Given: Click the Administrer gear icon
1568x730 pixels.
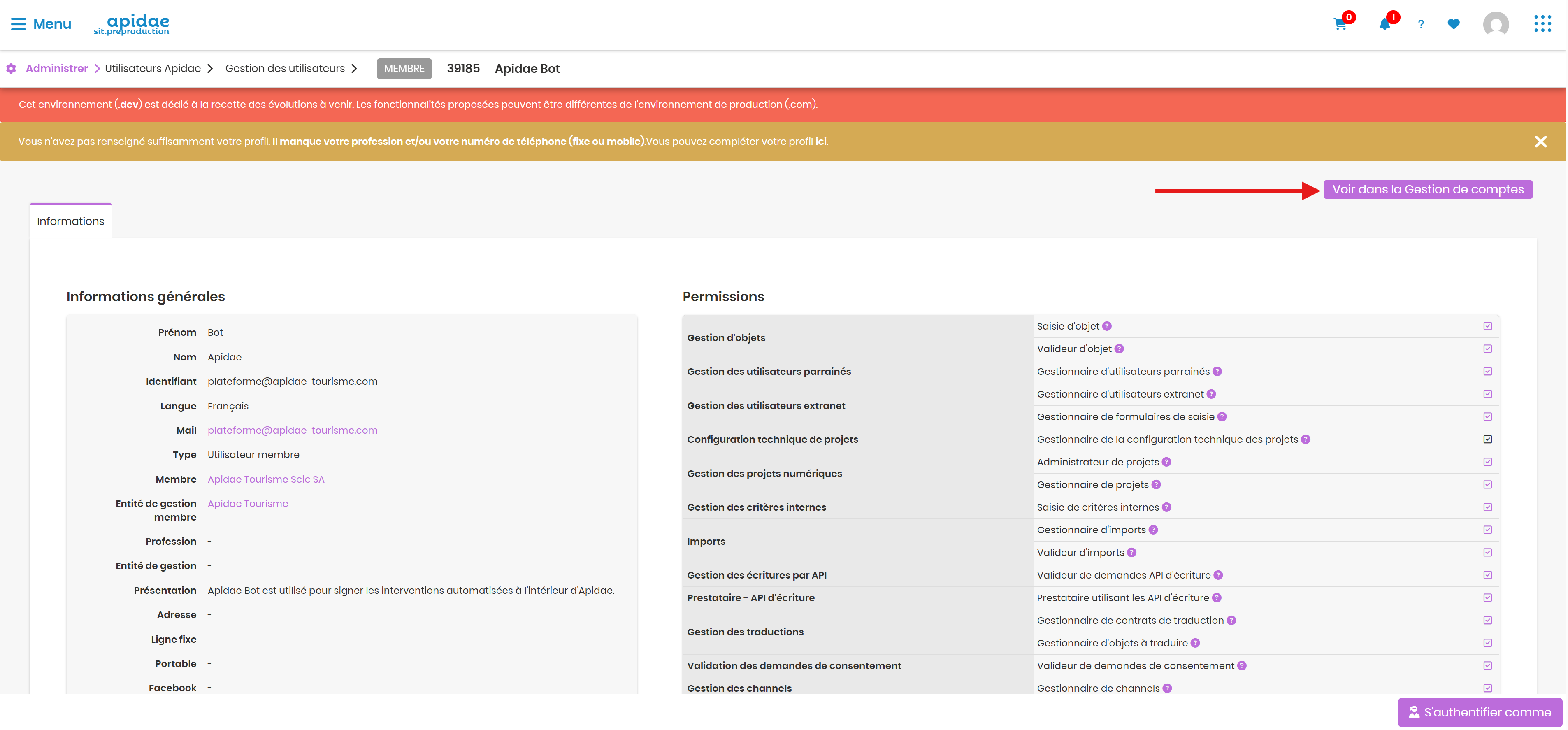Looking at the screenshot, I should click(x=11, y=69).
